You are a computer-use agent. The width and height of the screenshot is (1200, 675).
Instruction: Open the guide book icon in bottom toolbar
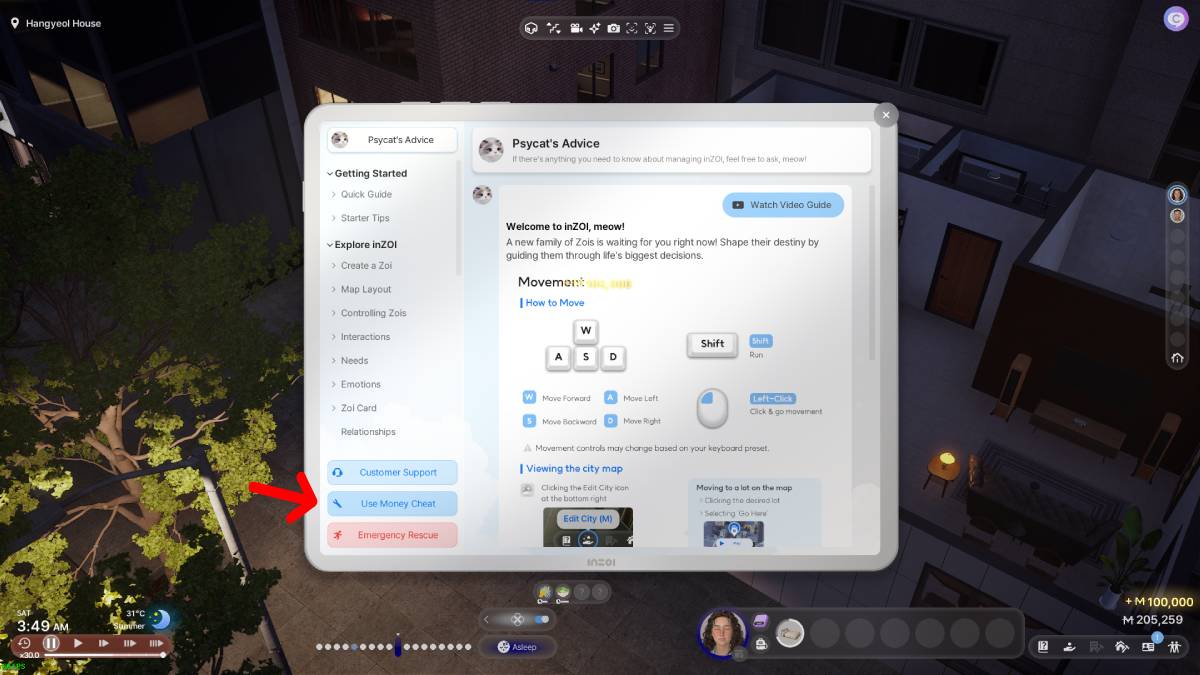(1043, 646)
